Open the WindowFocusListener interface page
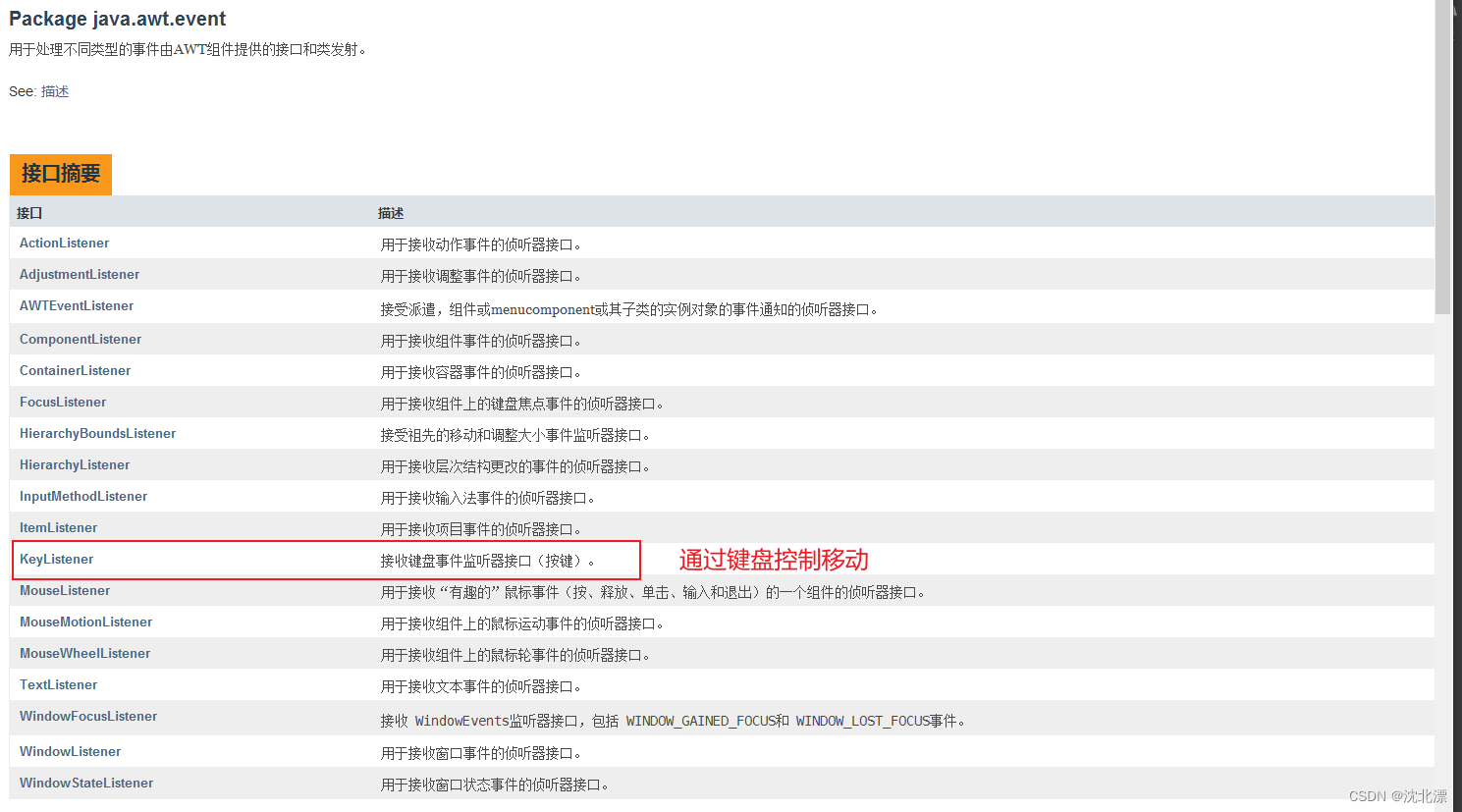Screen dimensions: 1462x812 click(87, 716)
